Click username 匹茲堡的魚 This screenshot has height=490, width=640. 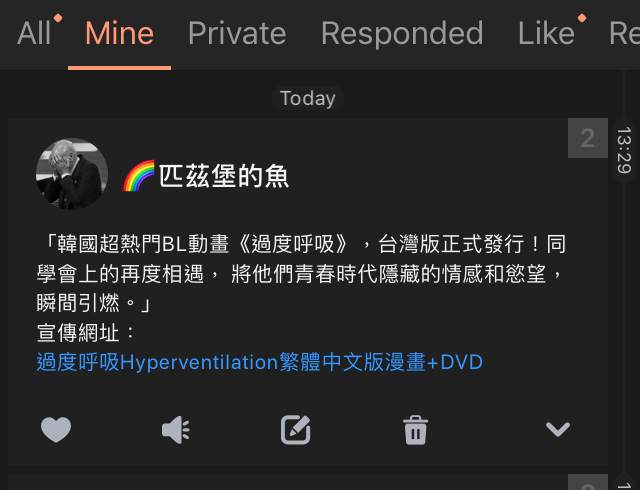224,176
